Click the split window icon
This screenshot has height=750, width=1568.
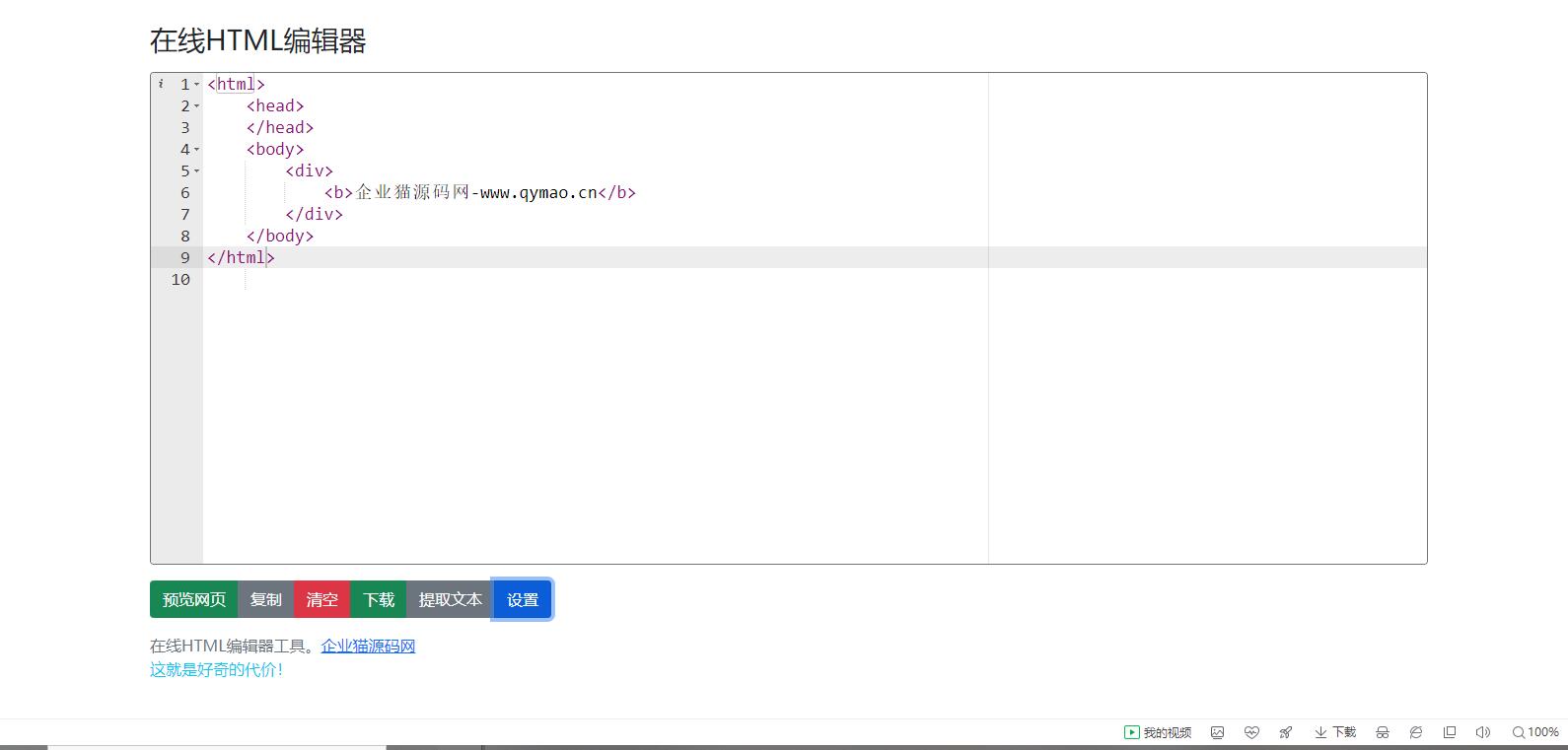tap(1450, 732)
